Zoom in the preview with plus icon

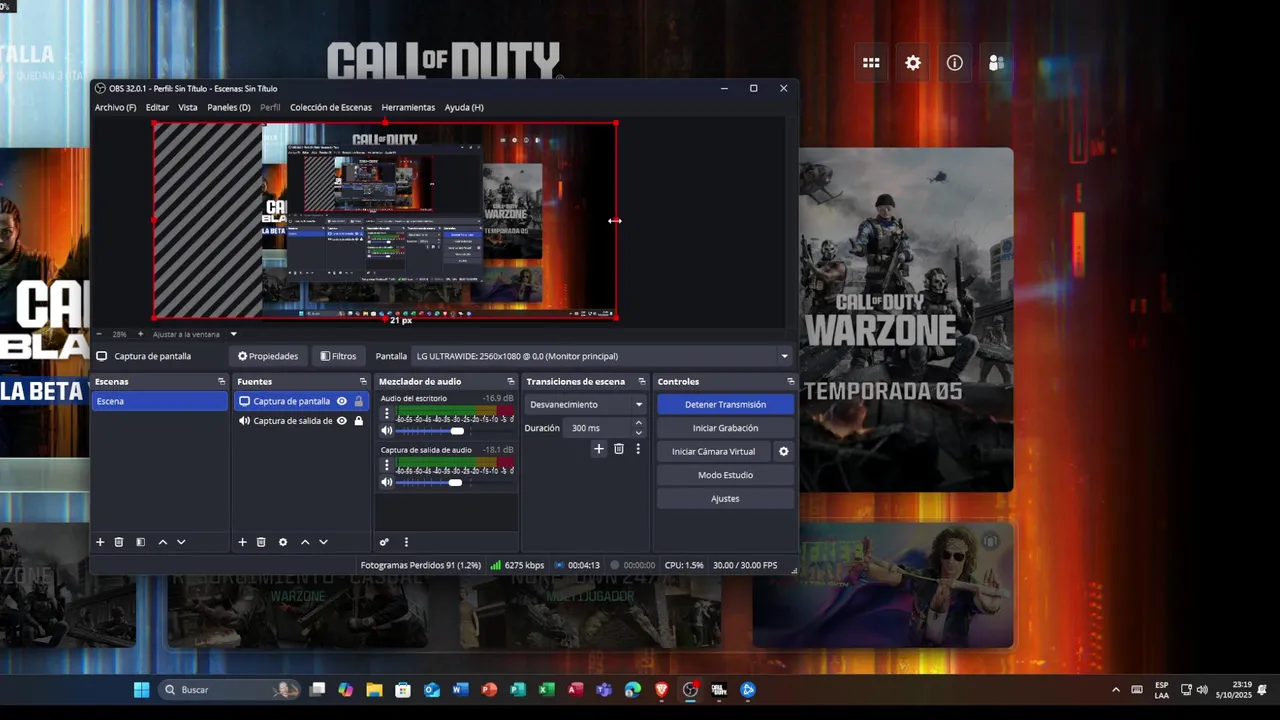tap(140, 334)
